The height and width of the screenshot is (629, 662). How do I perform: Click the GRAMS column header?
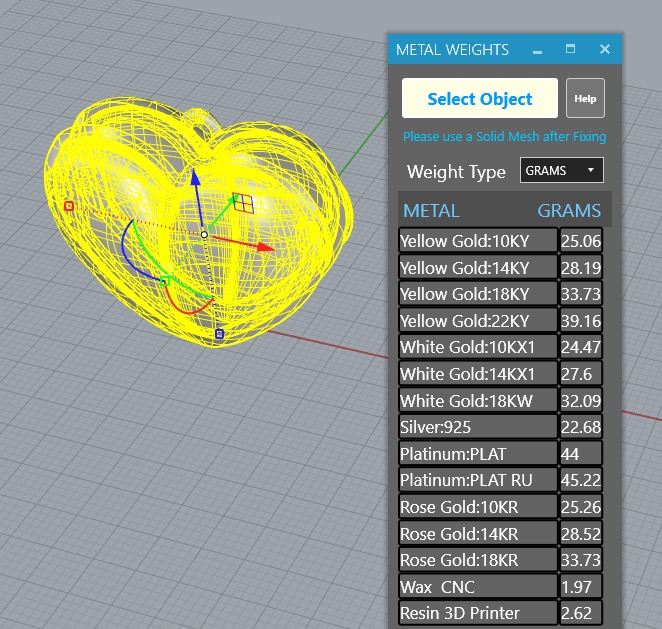pyautogui.click(x=569, y=211)
